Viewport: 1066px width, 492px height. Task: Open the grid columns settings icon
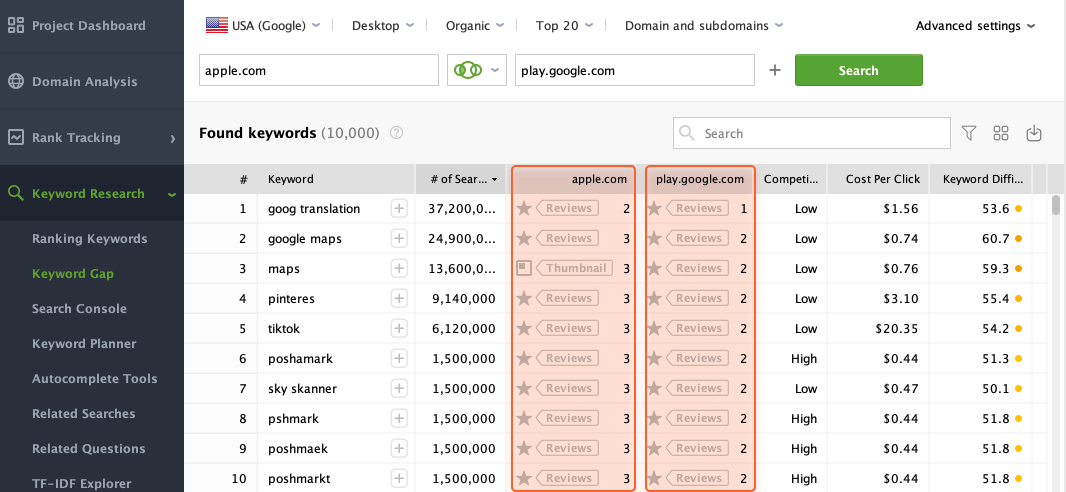click(x=1001, y=133)
